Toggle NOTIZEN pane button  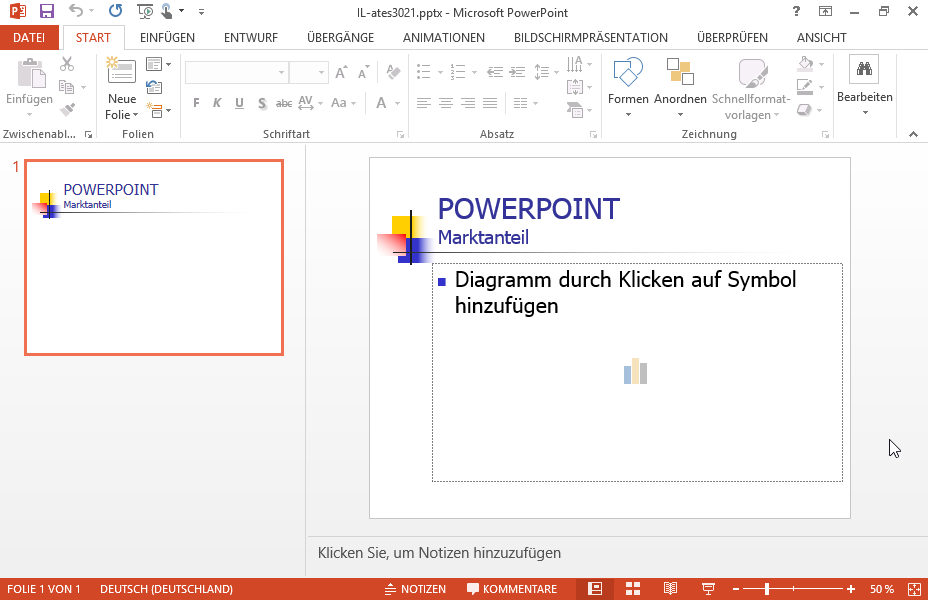(415, 589)
